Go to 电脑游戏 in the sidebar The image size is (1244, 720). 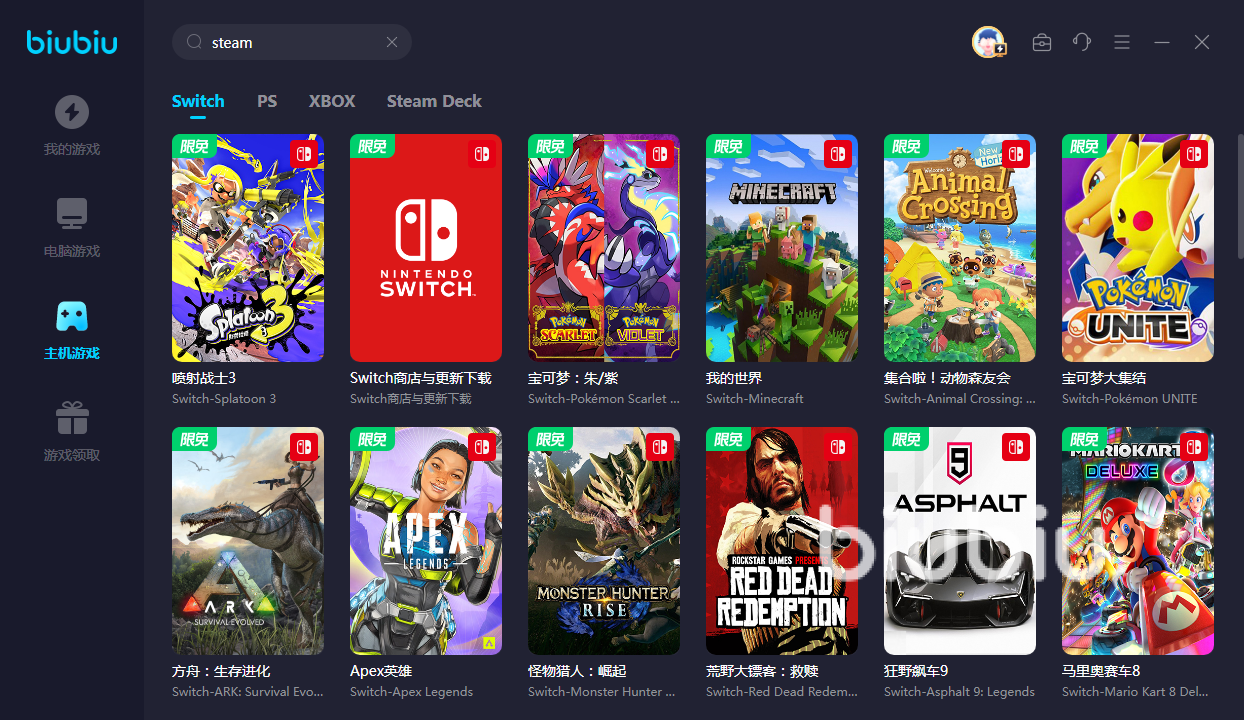pyautogui.click(x=71, y=226)
